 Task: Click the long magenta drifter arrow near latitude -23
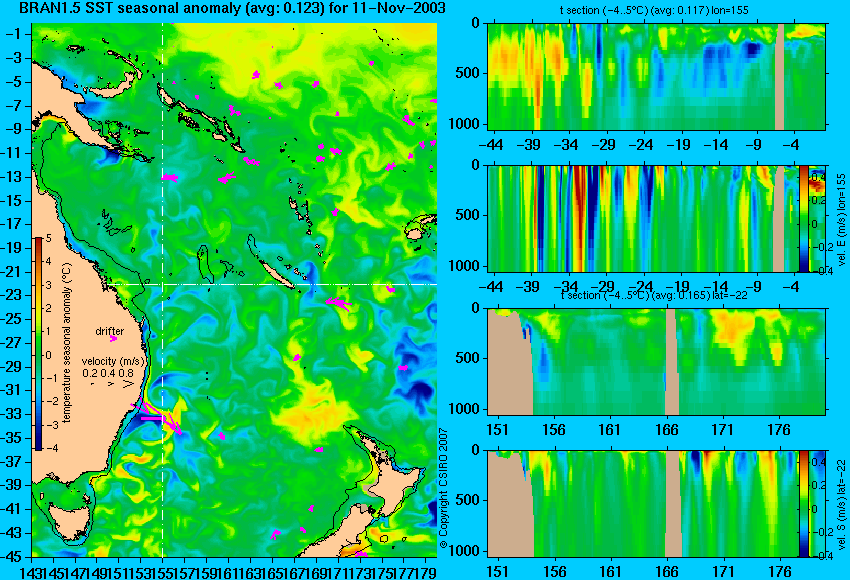point(338,302)
